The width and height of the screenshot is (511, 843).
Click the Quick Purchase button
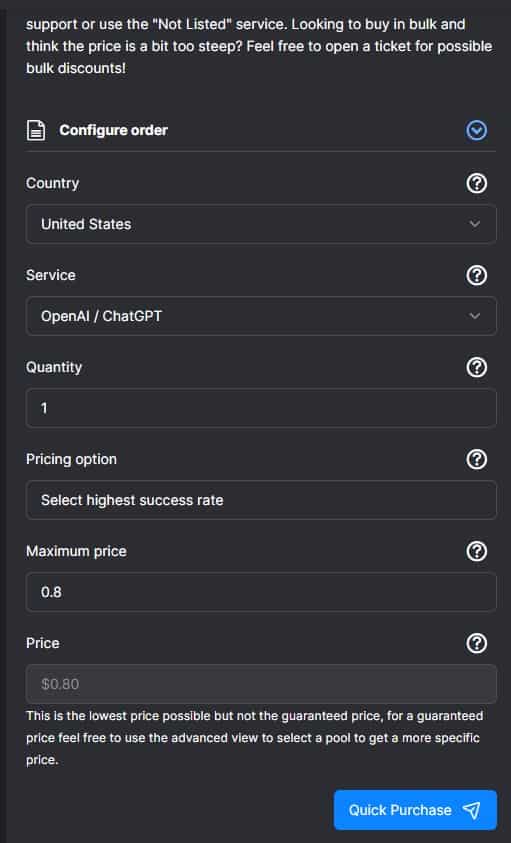click(415, 810)
